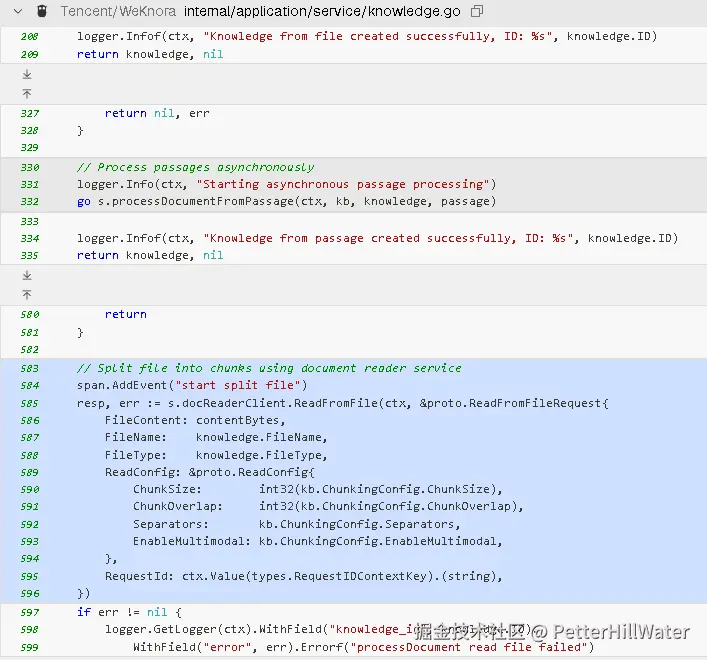Click the comment "// Process passages asynchronously"
This screenshot has height=660, width=707.
coord(195,167)
